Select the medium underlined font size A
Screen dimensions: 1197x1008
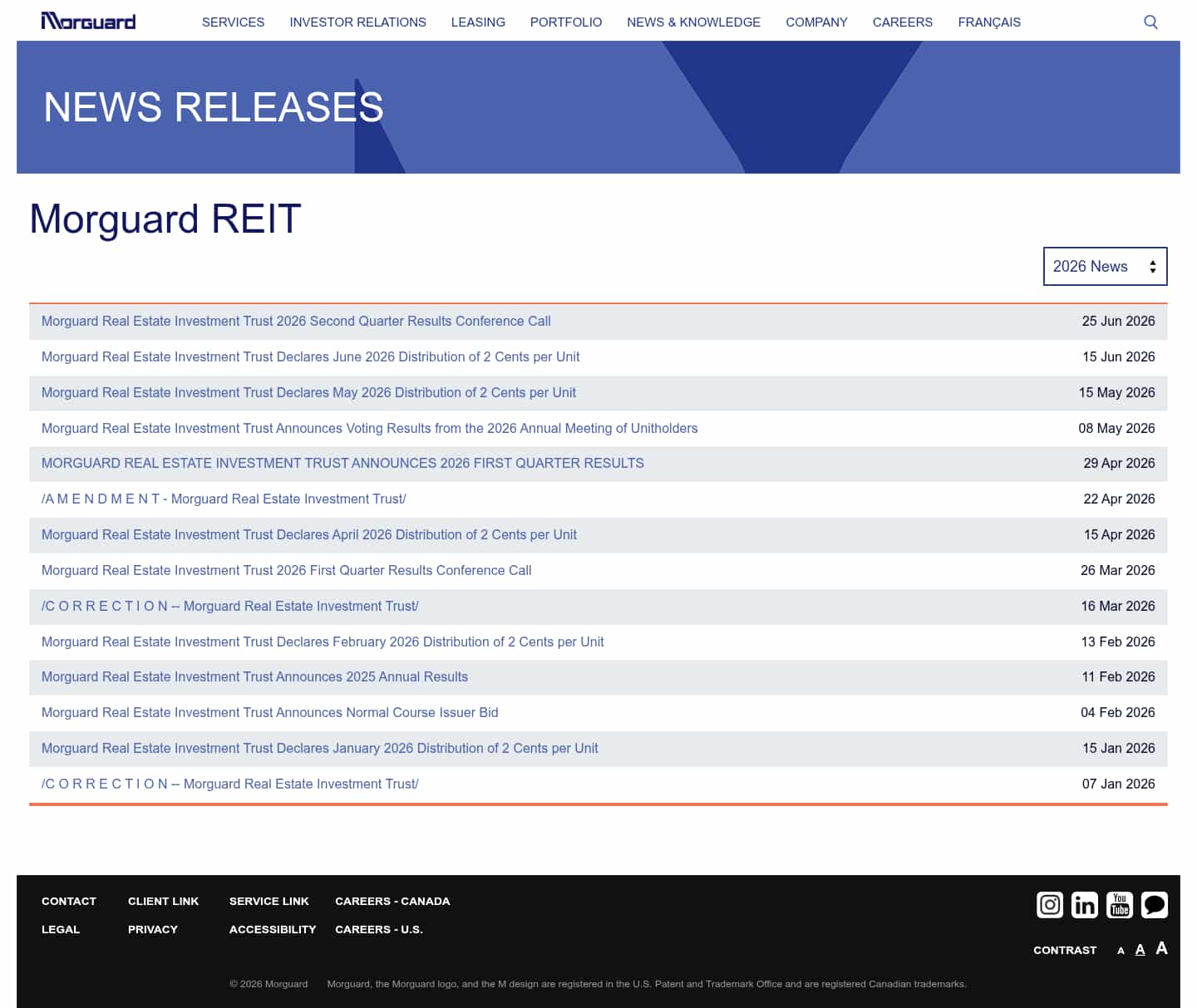tap(1140, 950)
